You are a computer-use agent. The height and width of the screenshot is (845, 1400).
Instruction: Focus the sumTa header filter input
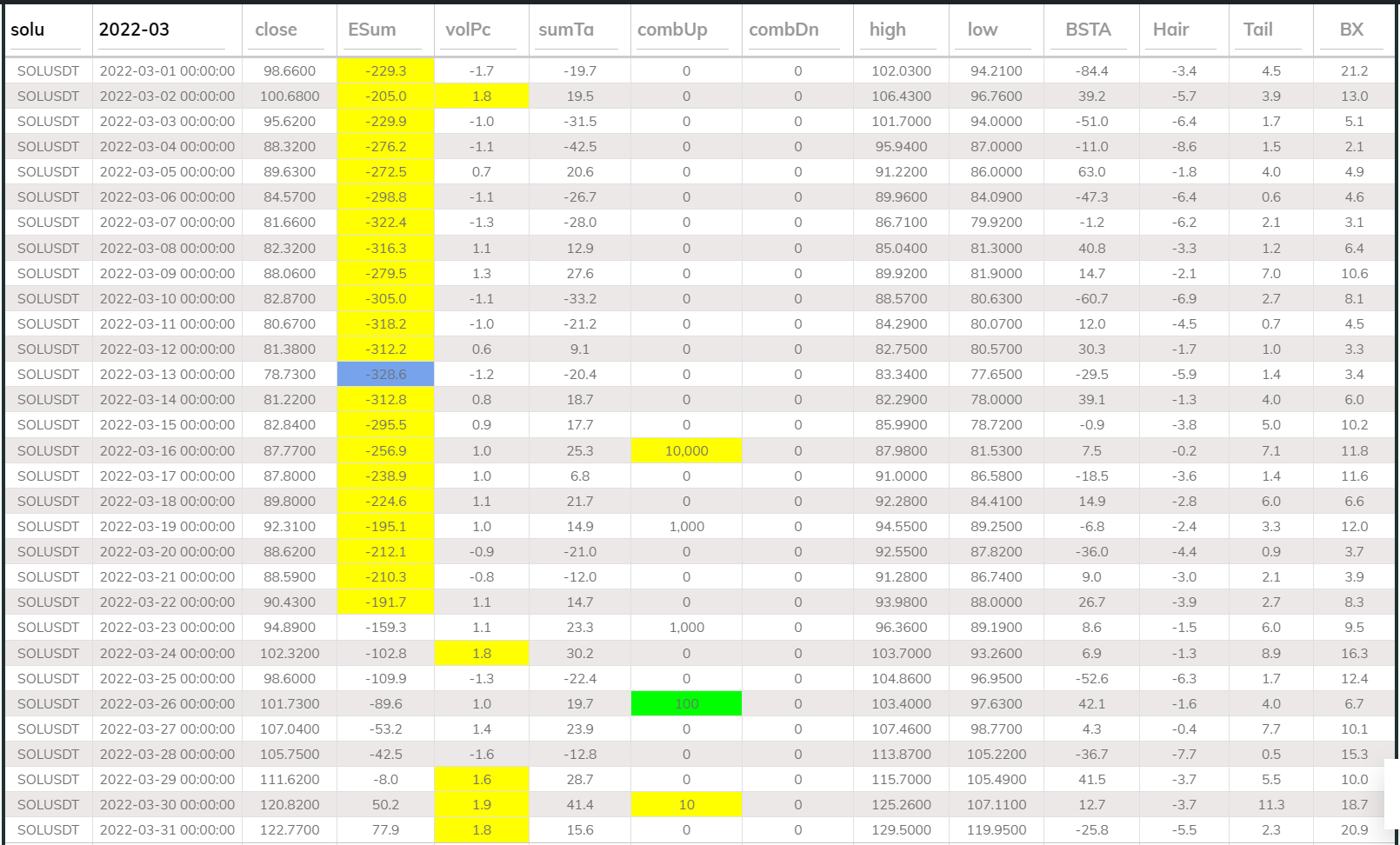(577, 30)
